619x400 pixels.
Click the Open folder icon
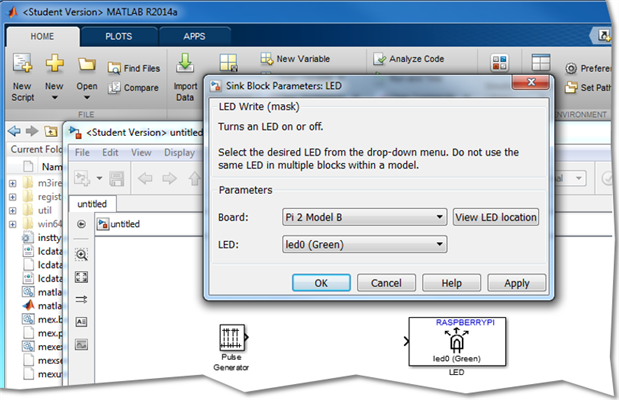(x=86, y=64)
